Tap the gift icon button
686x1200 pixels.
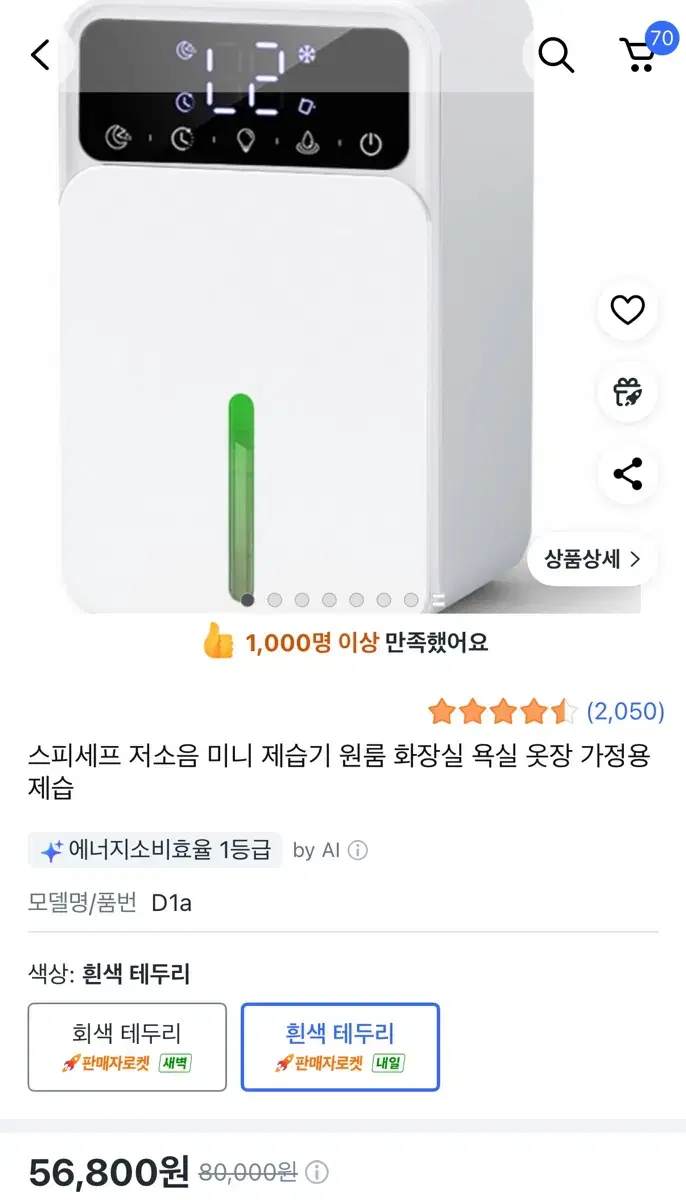[x=627, y=392]
